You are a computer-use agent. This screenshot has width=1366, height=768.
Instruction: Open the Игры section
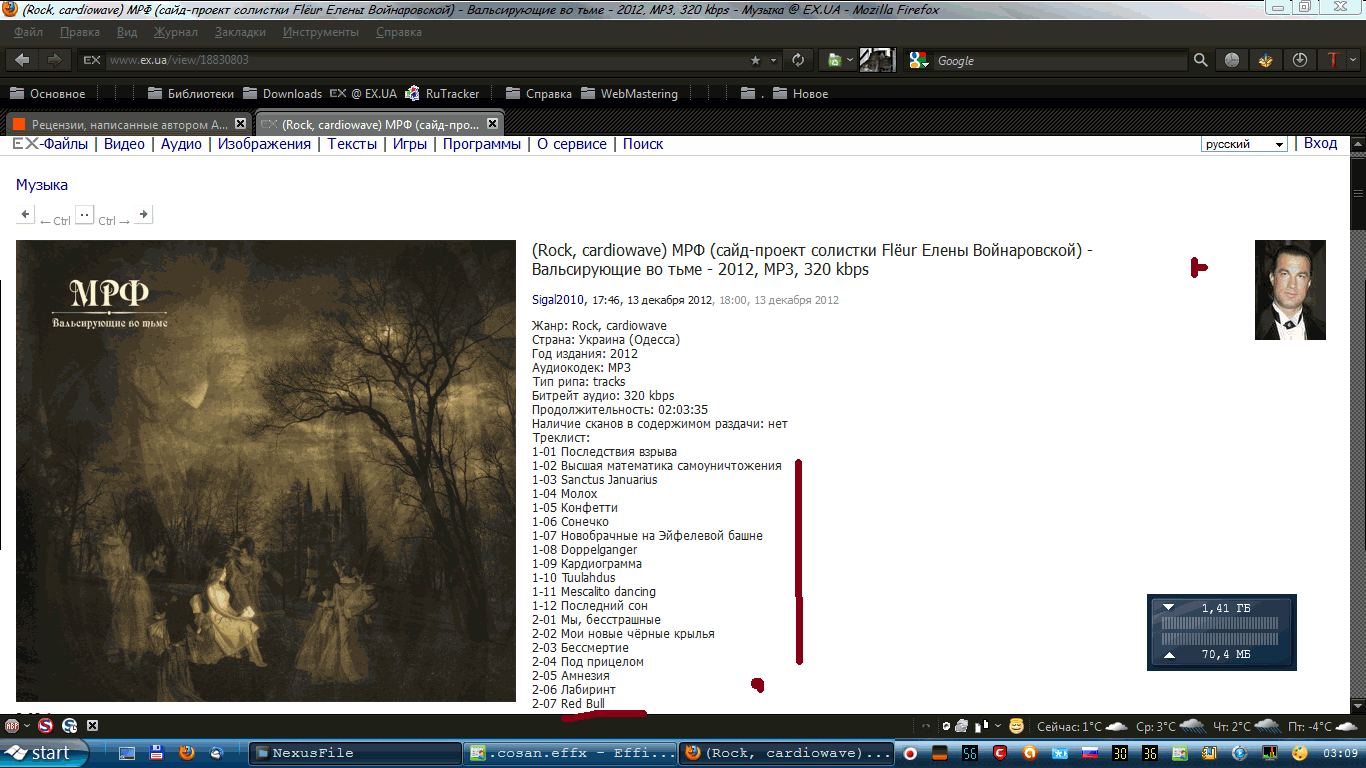pyautogui.click(x=410, y=144)
